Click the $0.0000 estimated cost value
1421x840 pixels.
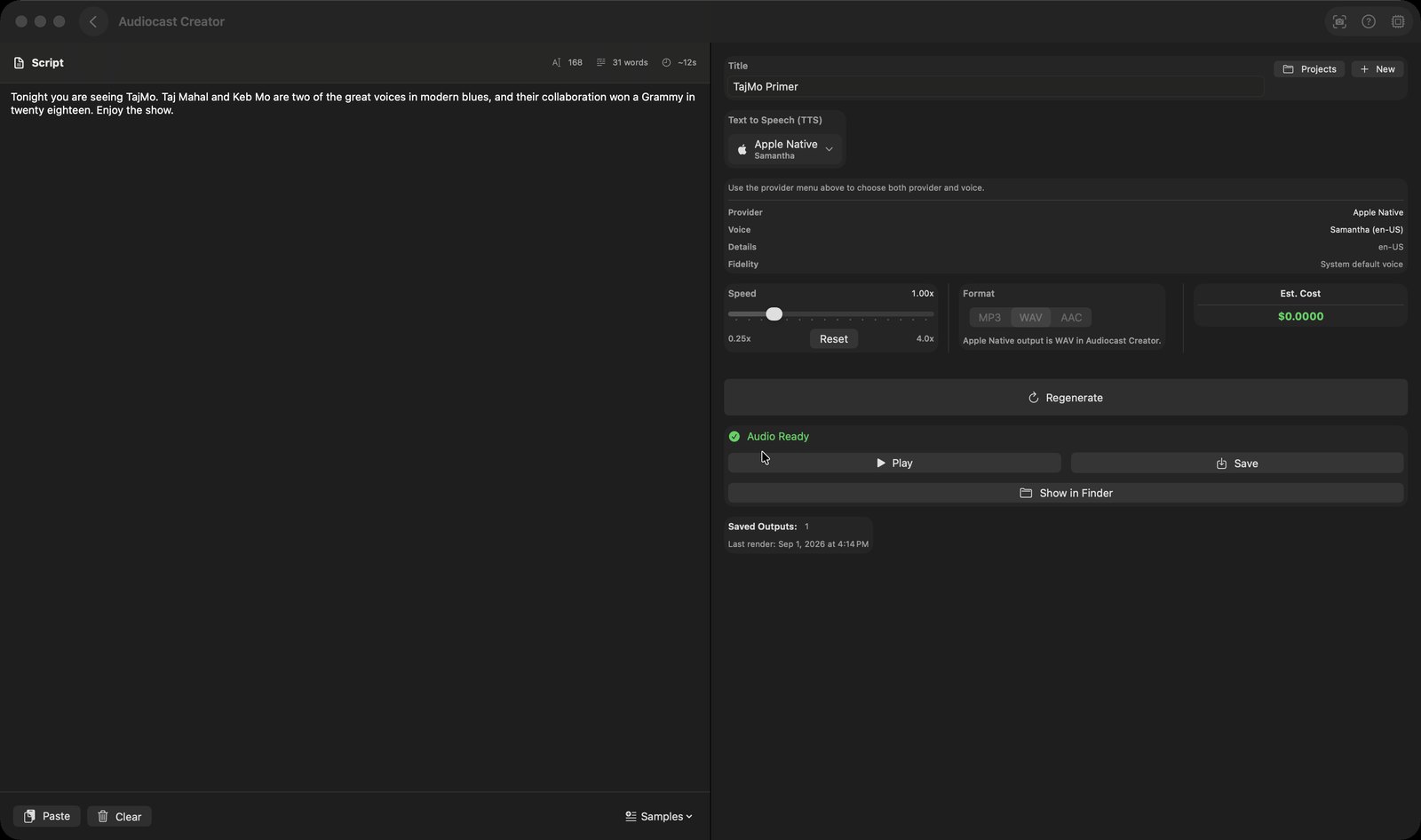1300,316
